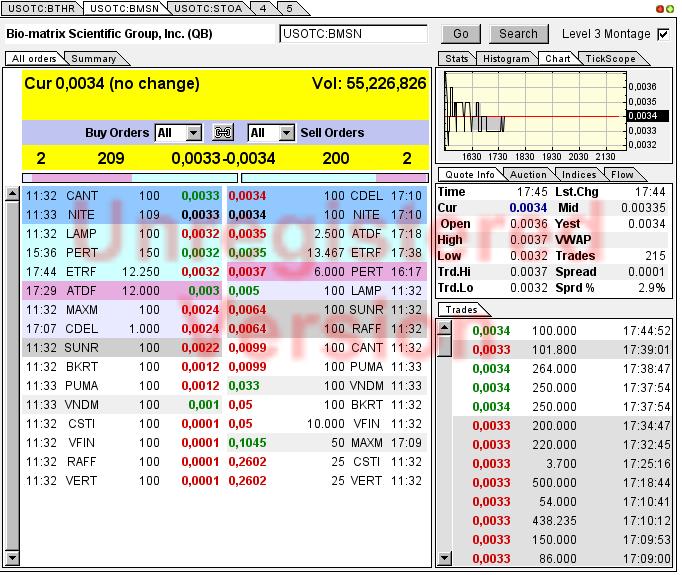Image resolution: width=682 pixels, height=575 pixels.
Task: Select the ETRF sell order of 13.467
Action: (x=327, y=253)
